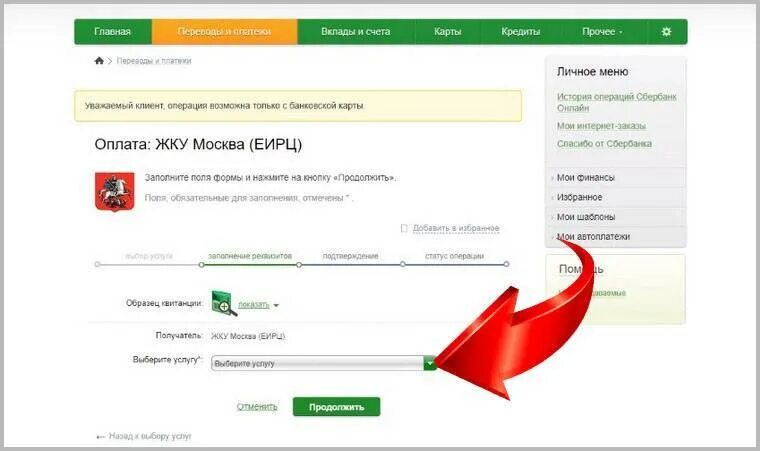Click the bank card warning notice text
The width and height of the screenshot is (760, 451).
point(224,106)
